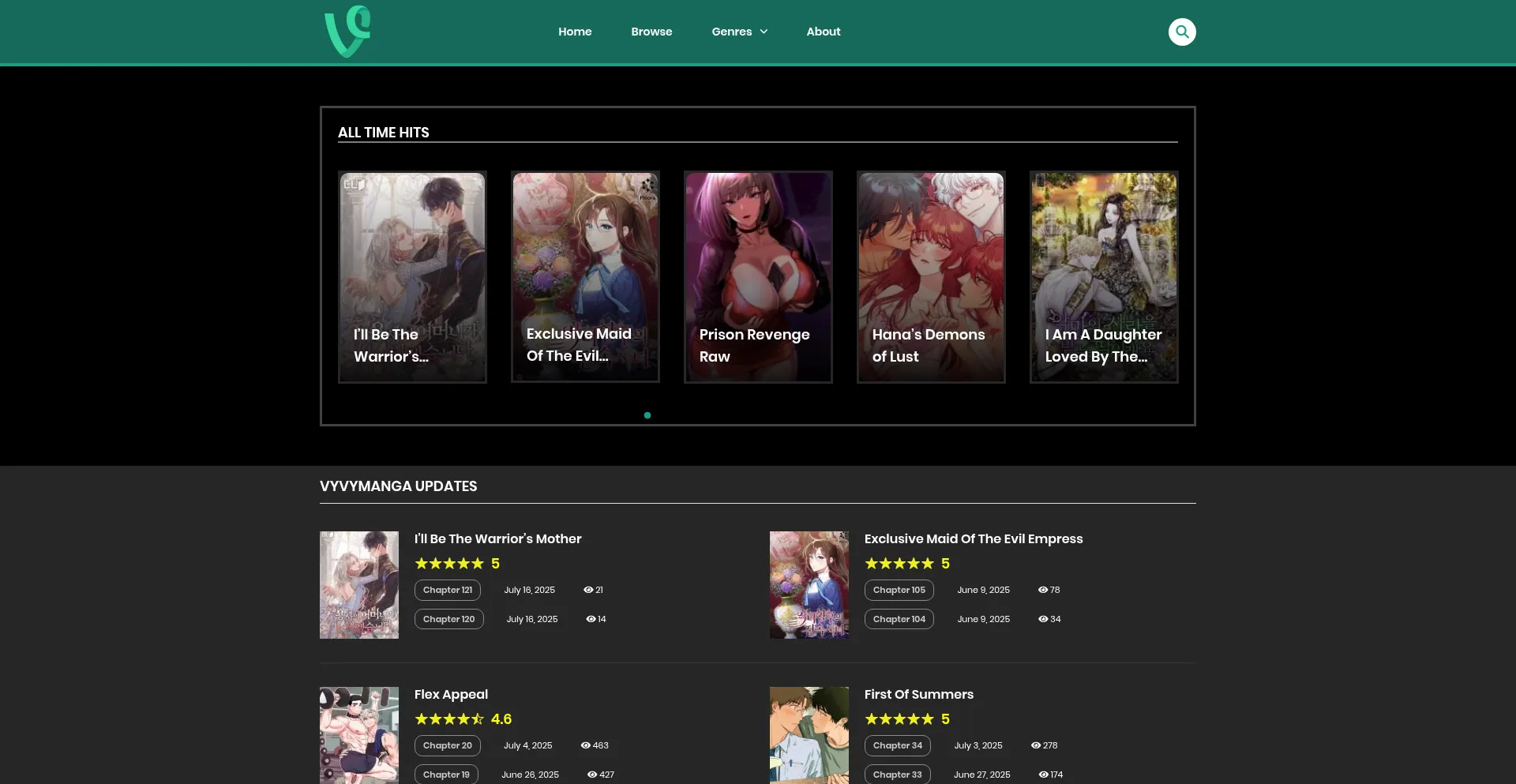The image size is (1516, 784).
Task: Select the green carousel pagination dot
Action: point(647,415)
